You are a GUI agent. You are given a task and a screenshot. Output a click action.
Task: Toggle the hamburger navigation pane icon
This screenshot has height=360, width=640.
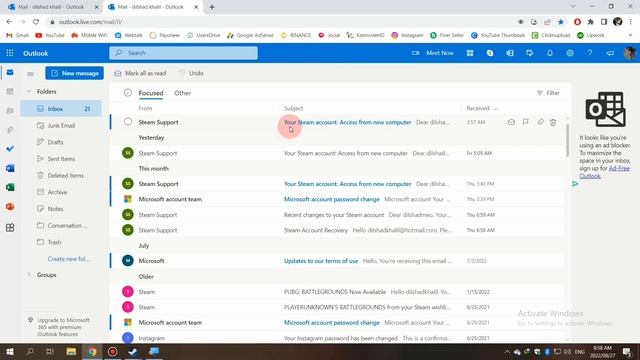pos(30,73)
